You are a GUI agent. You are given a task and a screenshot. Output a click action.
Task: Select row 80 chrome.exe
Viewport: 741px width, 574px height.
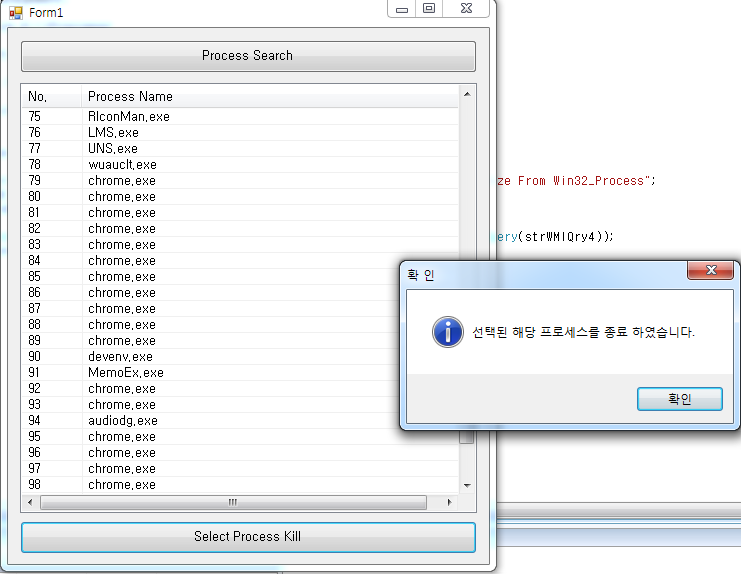(x=240, y=197)
